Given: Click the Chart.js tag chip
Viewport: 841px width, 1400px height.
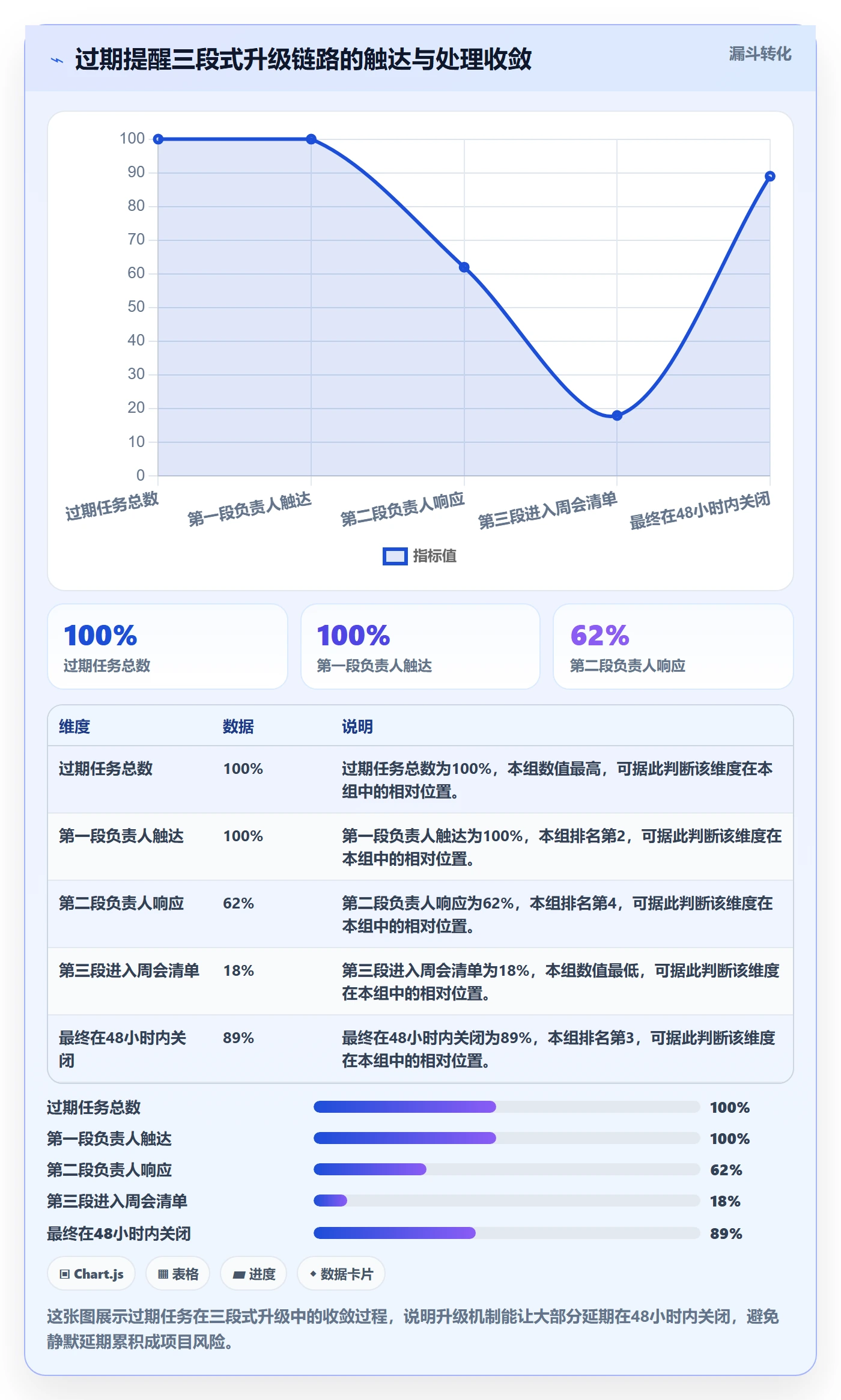Looking at the screenshot, I should 91,1274.
